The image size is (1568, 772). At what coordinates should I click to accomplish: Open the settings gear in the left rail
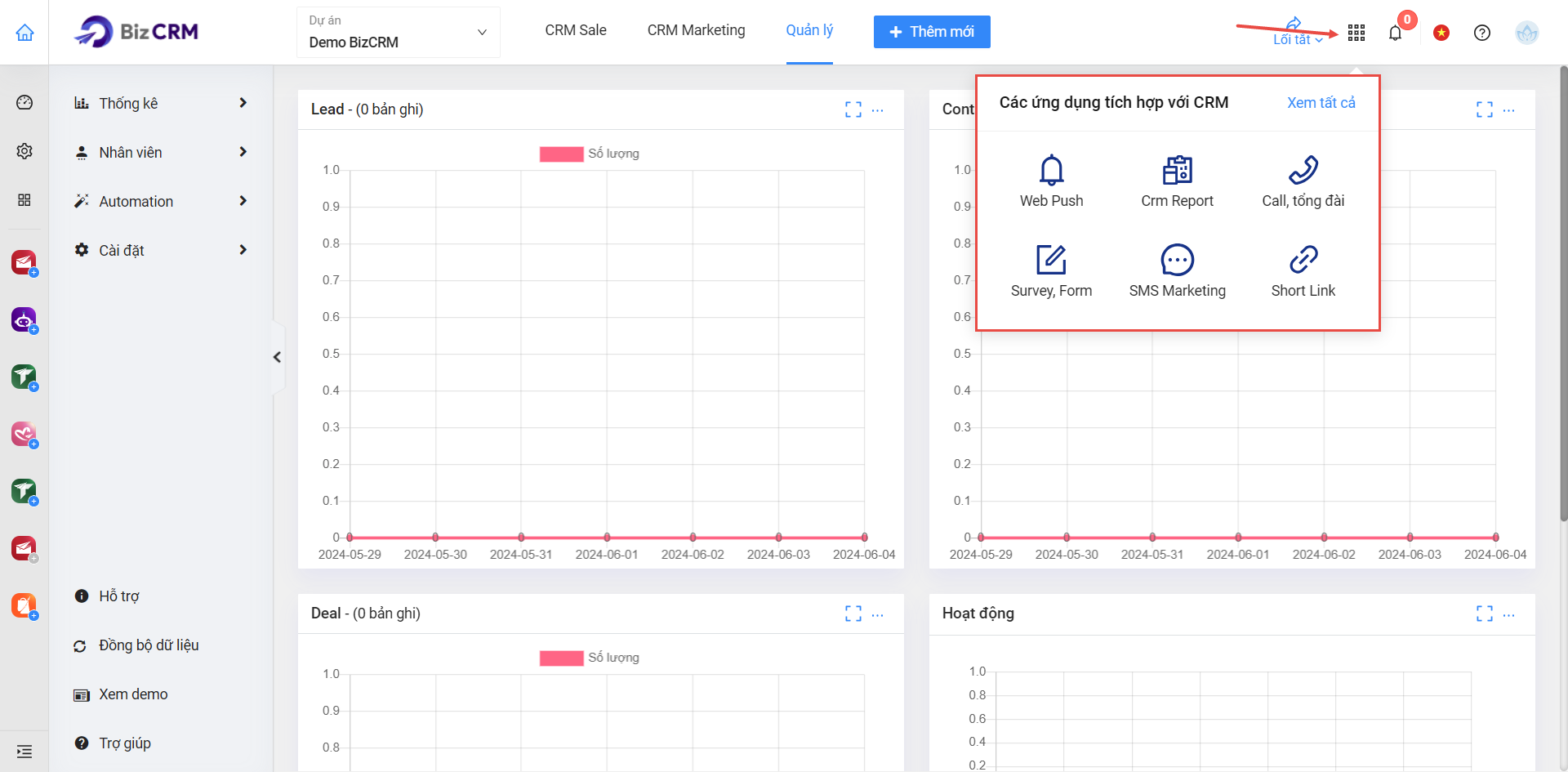tap(24, 151)
